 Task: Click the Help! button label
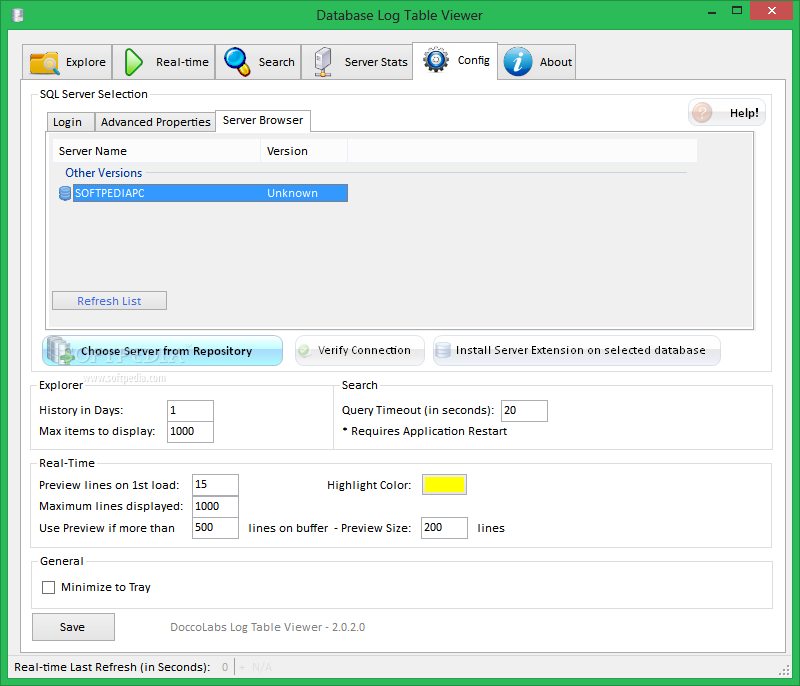[744, 113]
